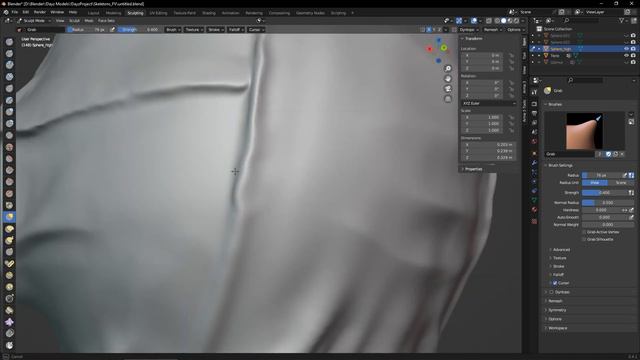Open the XYZ Euler rotation mode dropdown
Viewport: 640px width, 360px height.
pyautogui.click(x=489, y=104)
